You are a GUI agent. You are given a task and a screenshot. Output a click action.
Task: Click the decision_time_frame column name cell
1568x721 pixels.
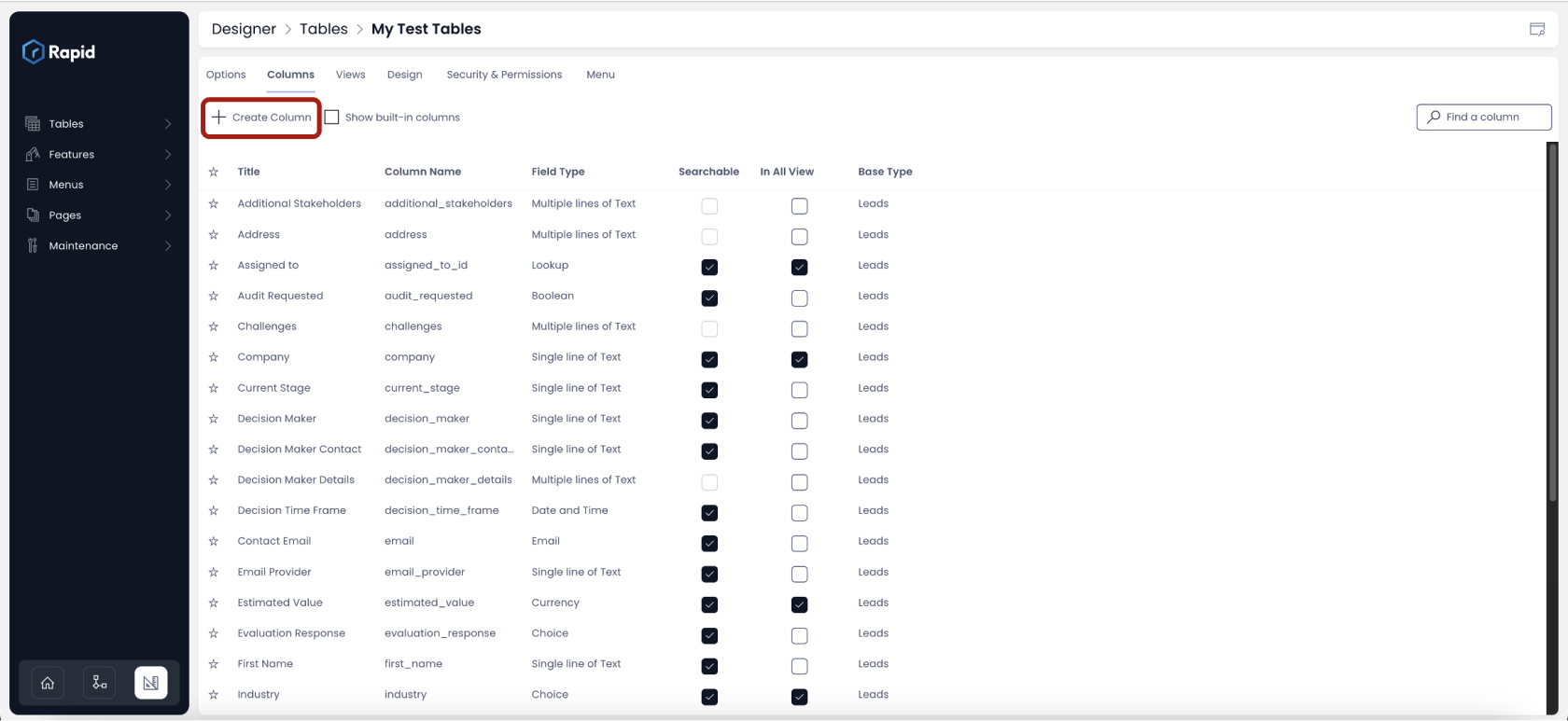pyautogui.click(x=441, y=510)
